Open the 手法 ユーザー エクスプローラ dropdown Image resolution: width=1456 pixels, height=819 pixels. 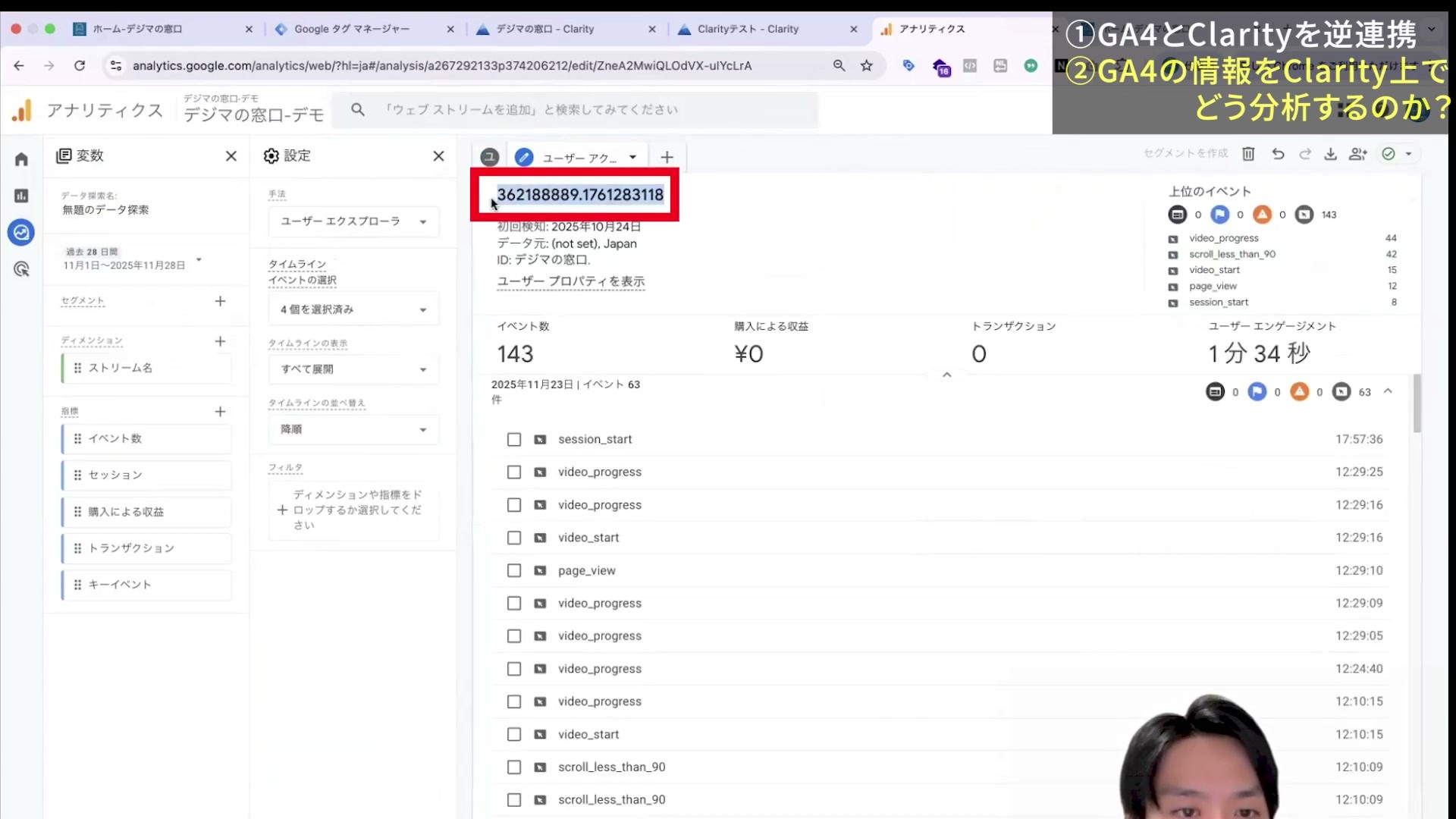pyautogui.click(x=354, y=221)
